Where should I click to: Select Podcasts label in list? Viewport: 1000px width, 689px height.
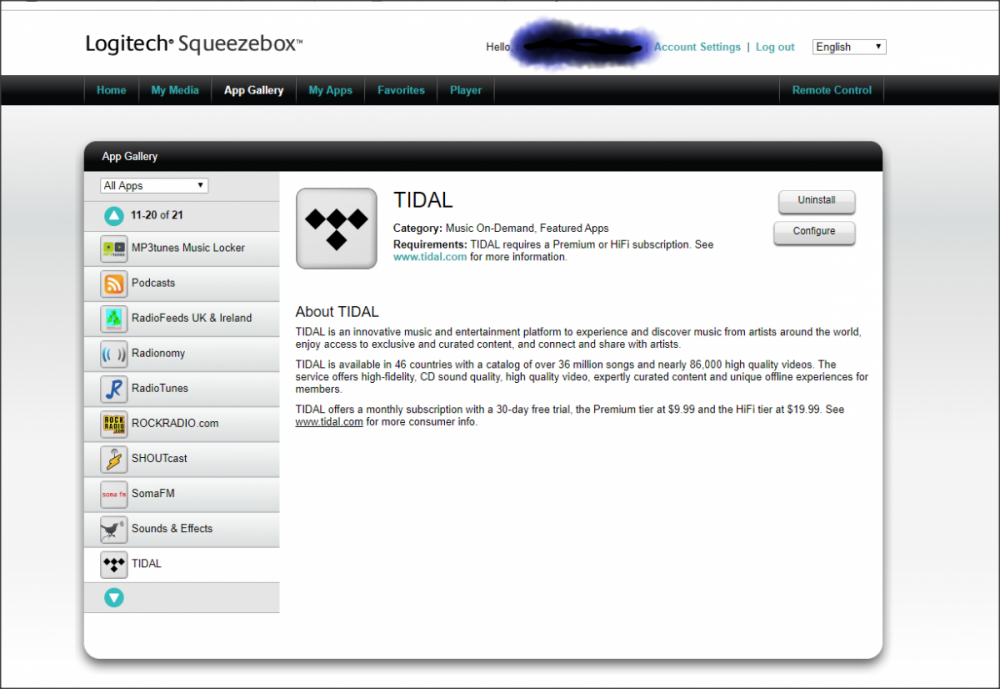click(x=153, y=283)
